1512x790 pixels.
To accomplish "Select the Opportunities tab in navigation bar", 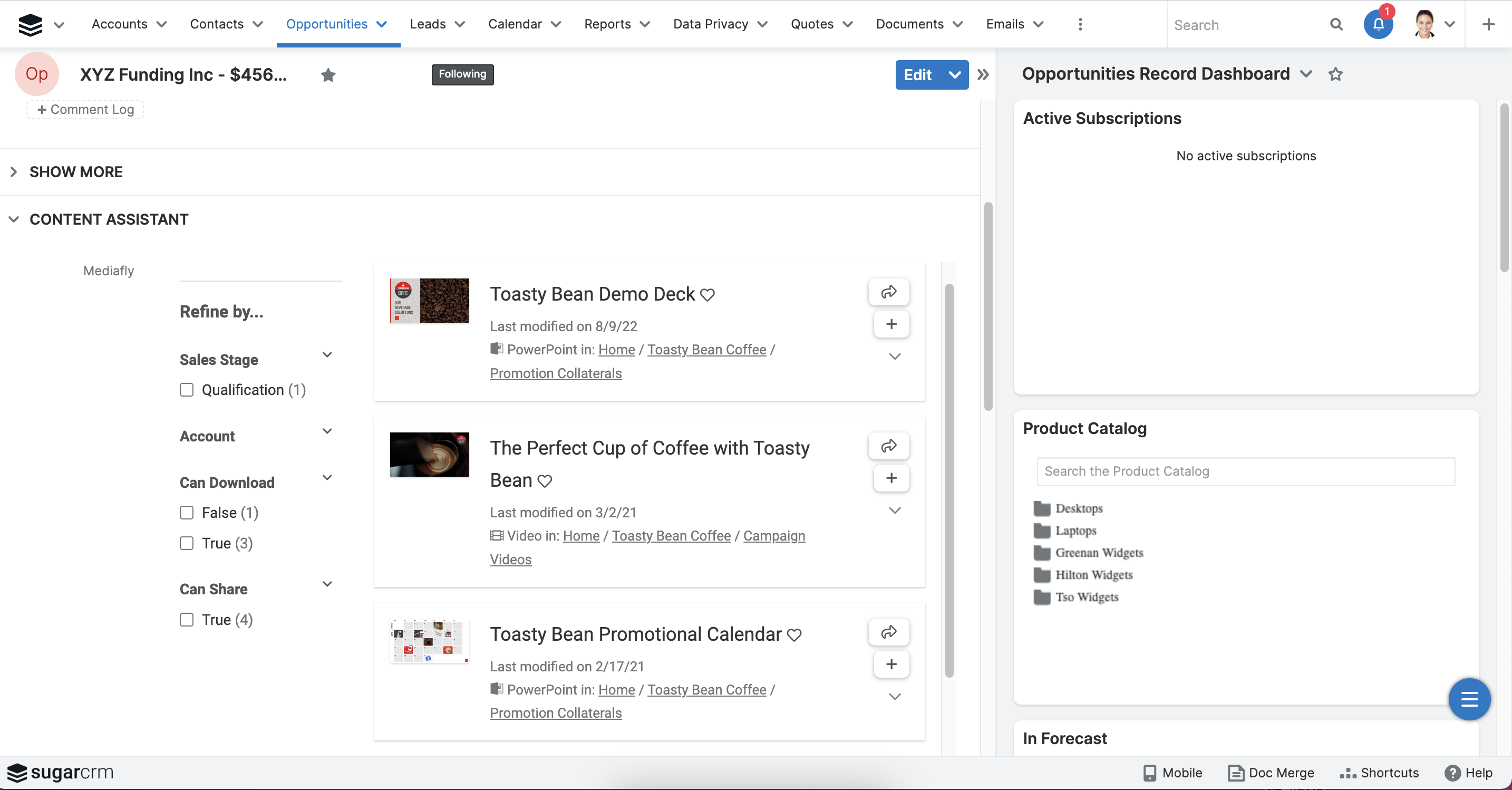I will click(x=327, y=24).
